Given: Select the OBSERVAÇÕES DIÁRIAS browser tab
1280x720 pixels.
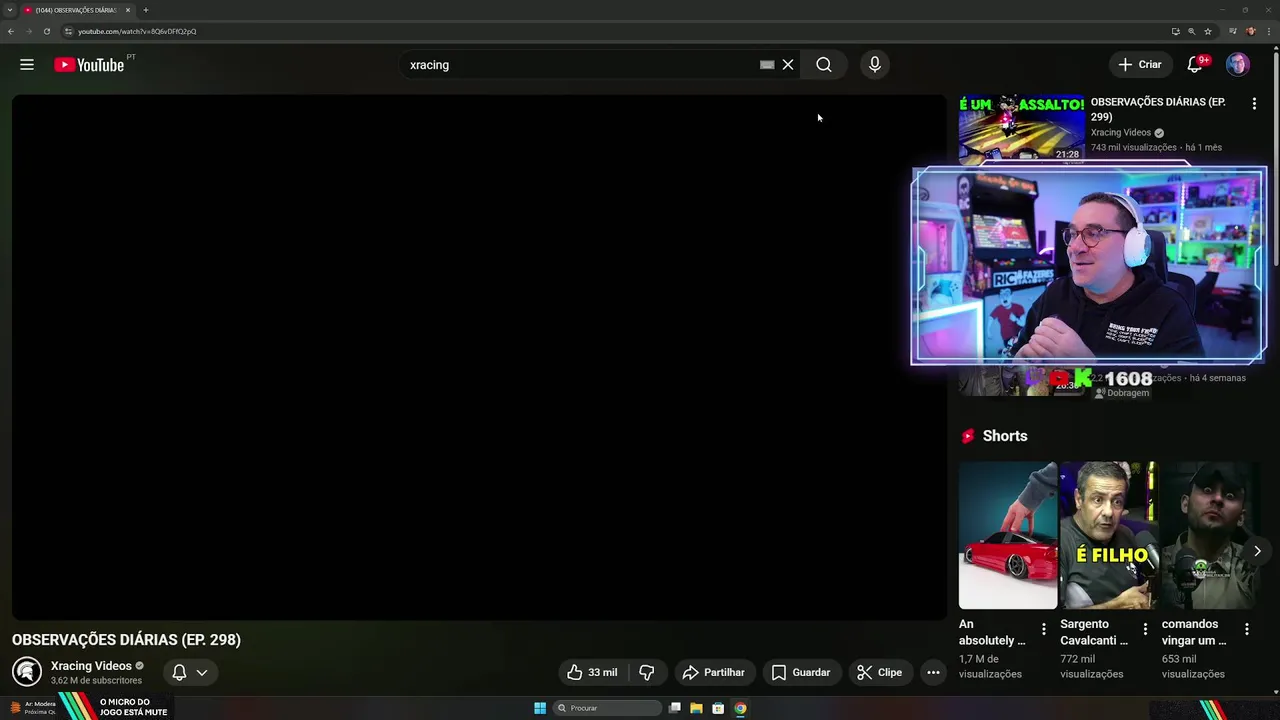Looking at the screenshot, I should click(76, 10).
